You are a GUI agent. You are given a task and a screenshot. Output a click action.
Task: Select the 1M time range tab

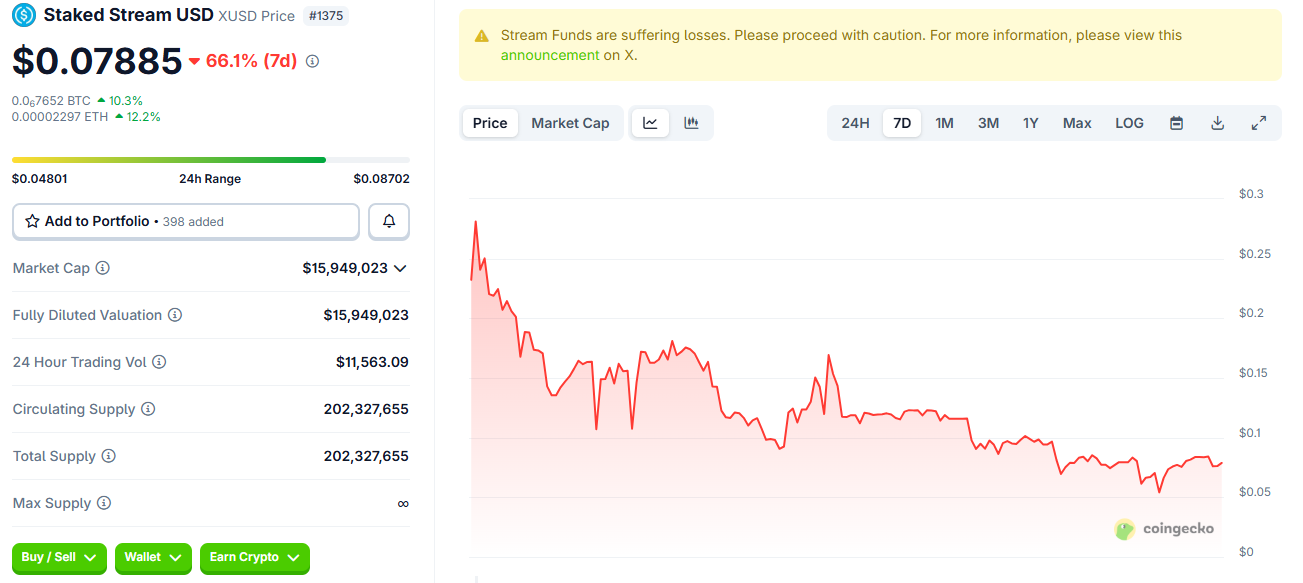point(944,123)
